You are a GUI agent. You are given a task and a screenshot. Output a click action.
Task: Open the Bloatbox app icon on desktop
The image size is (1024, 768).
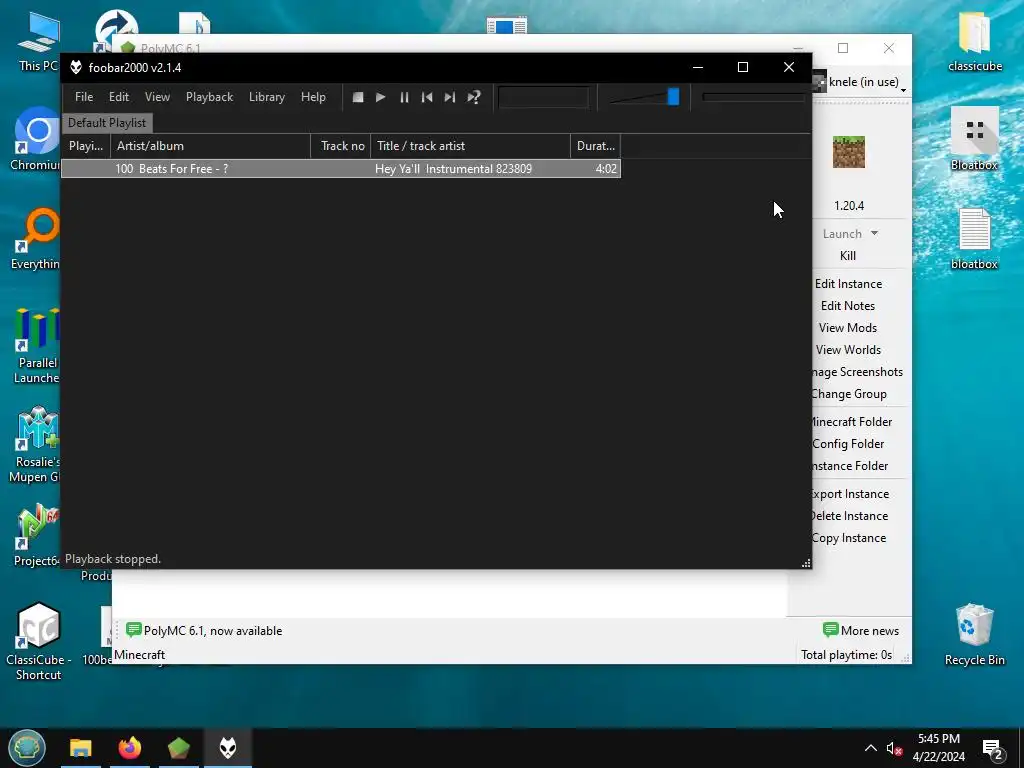pyautogui.click(x=974, y=138)
